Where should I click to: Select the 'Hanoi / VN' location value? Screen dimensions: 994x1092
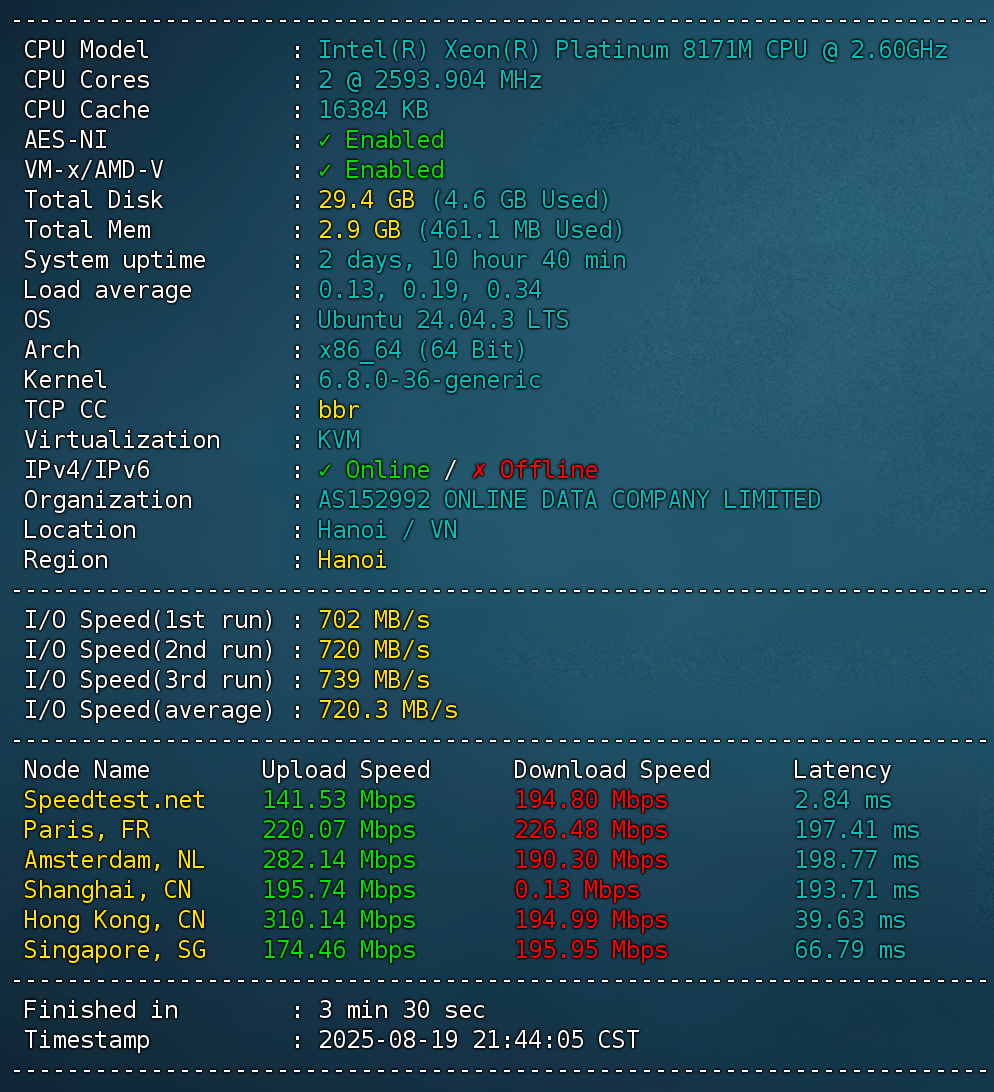pos(387,530)
